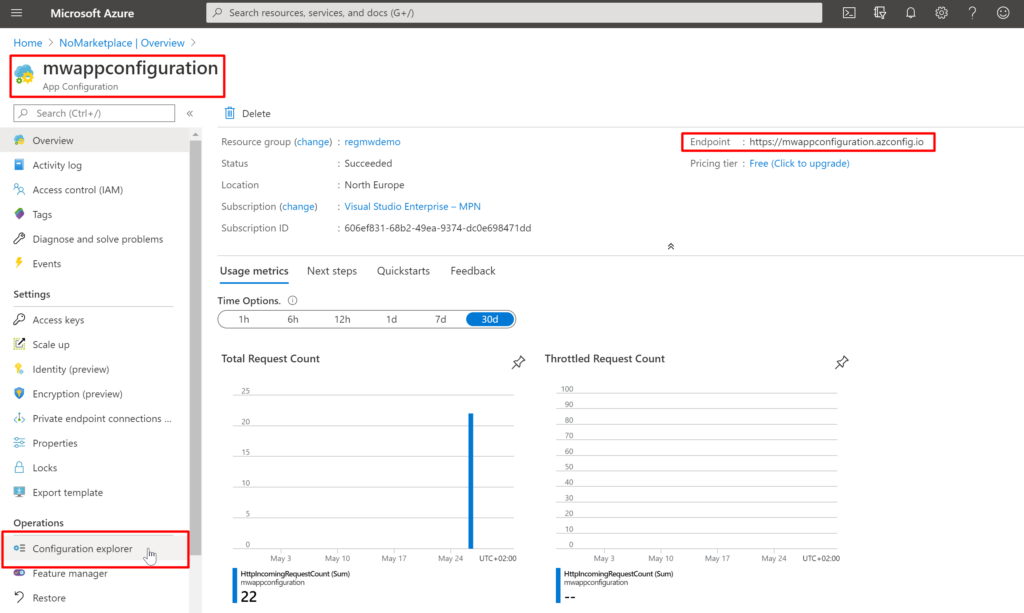This screenshot has height=613, width=1024.
Task: Click the Private endpoint connections icon
Action: click(19, 418)
